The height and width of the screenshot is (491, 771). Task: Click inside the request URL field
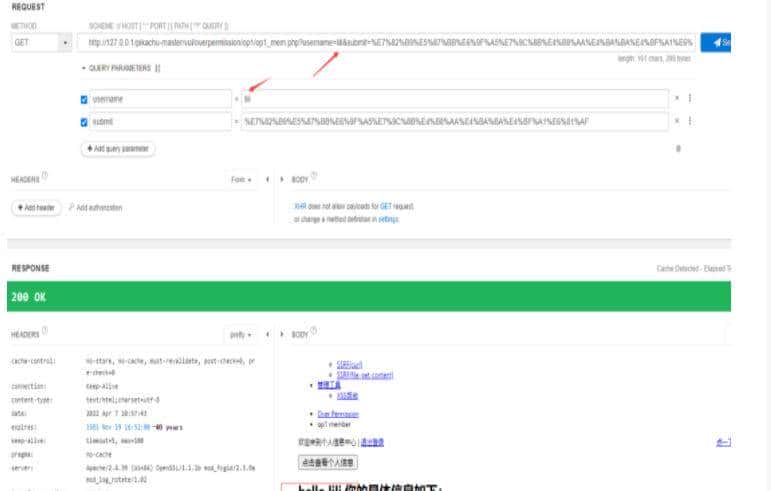[386, 43]
